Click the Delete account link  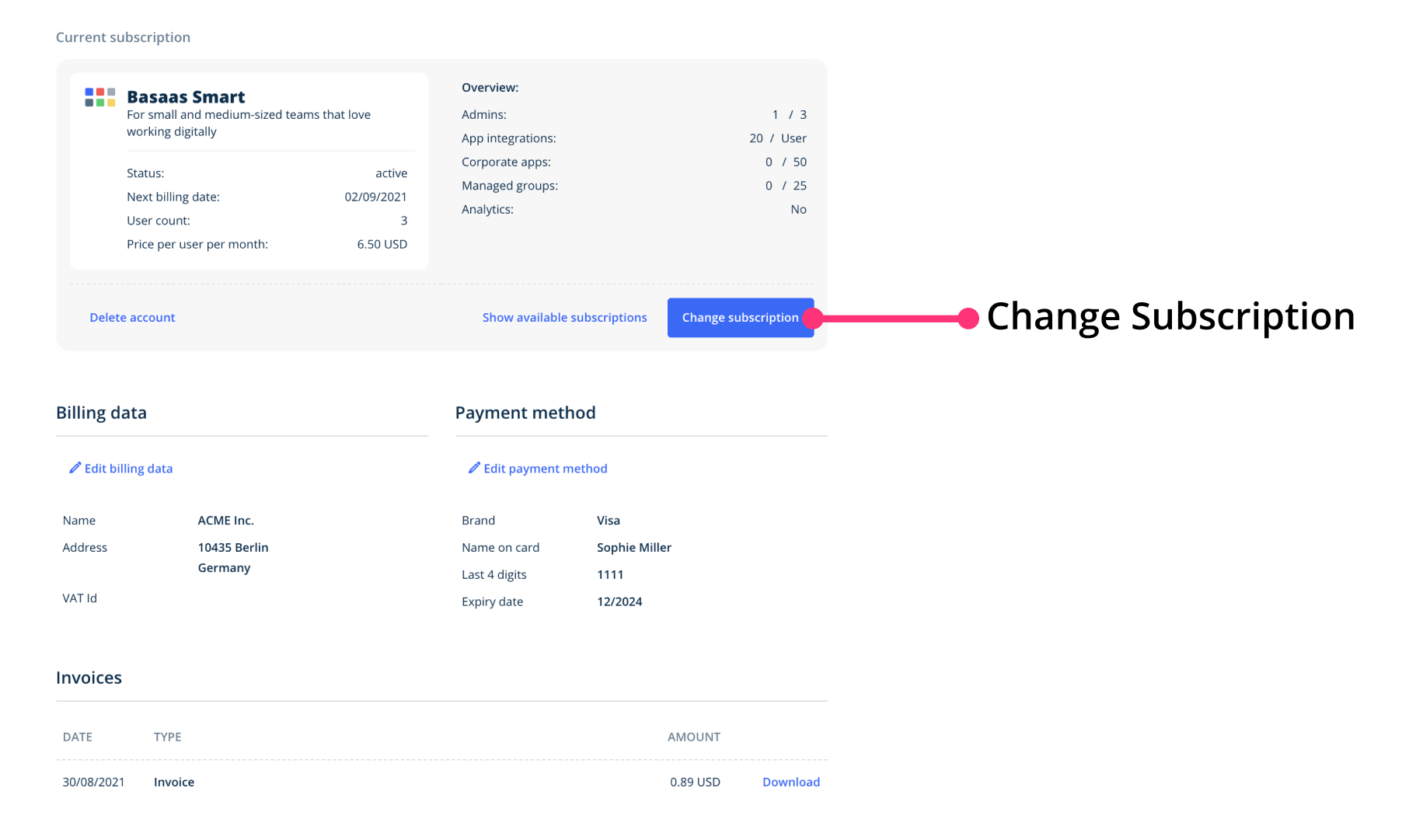pyautogui.click(x=132, y=318)
